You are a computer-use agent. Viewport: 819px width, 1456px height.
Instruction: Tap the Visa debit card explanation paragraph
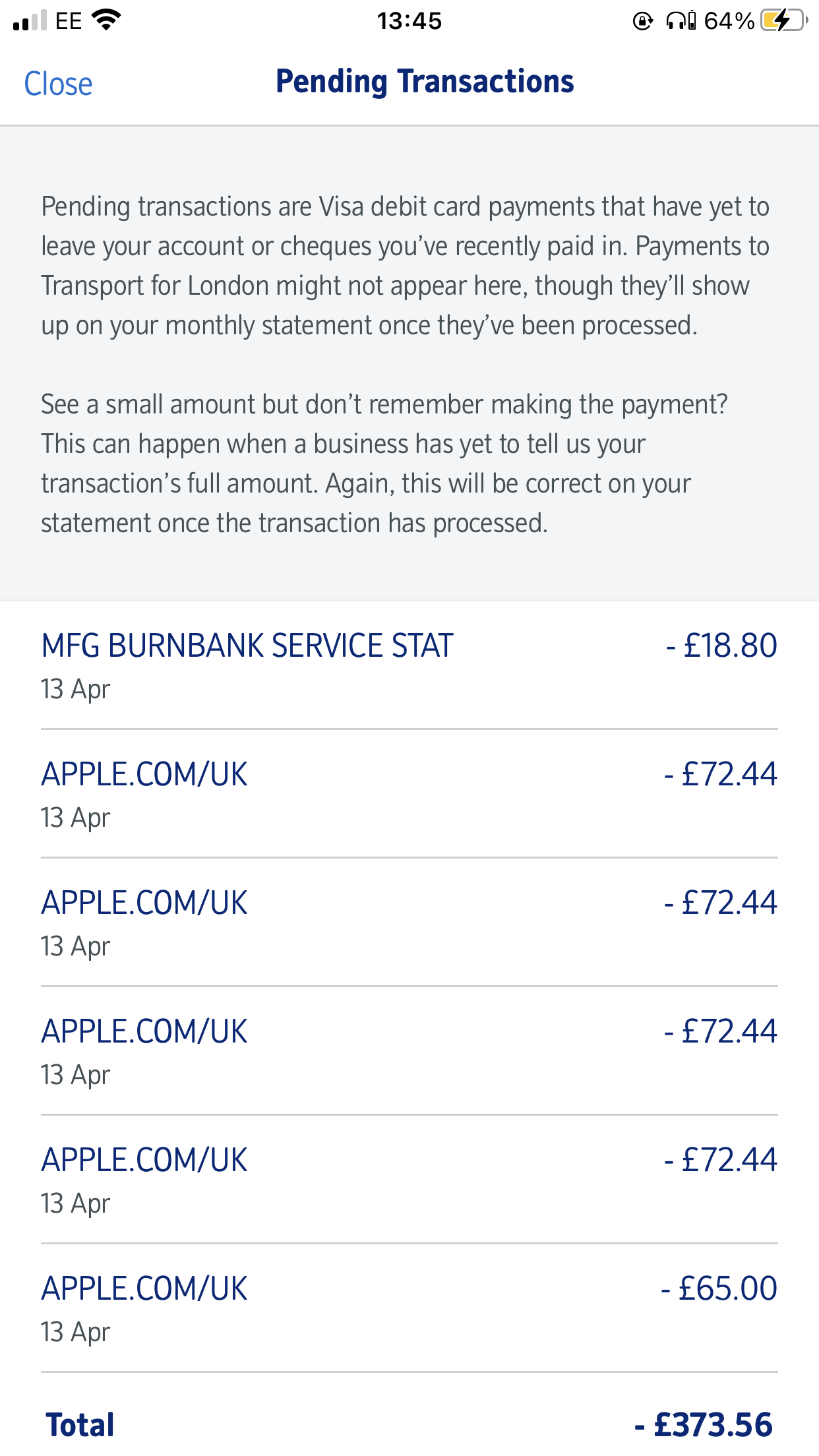click(405, 266)
